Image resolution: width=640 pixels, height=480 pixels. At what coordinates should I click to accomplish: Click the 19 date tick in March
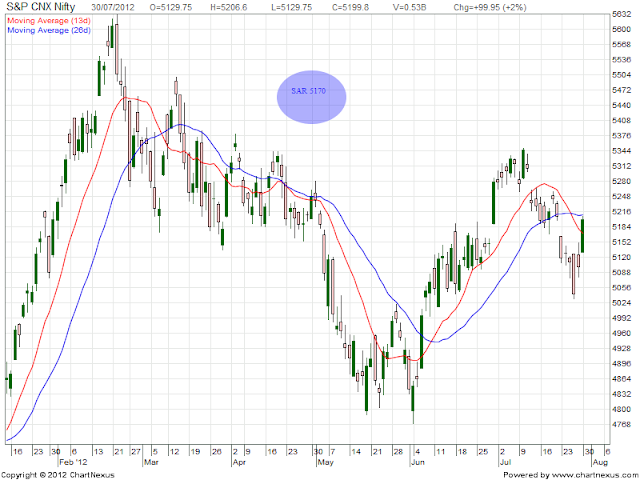[196, 451]
